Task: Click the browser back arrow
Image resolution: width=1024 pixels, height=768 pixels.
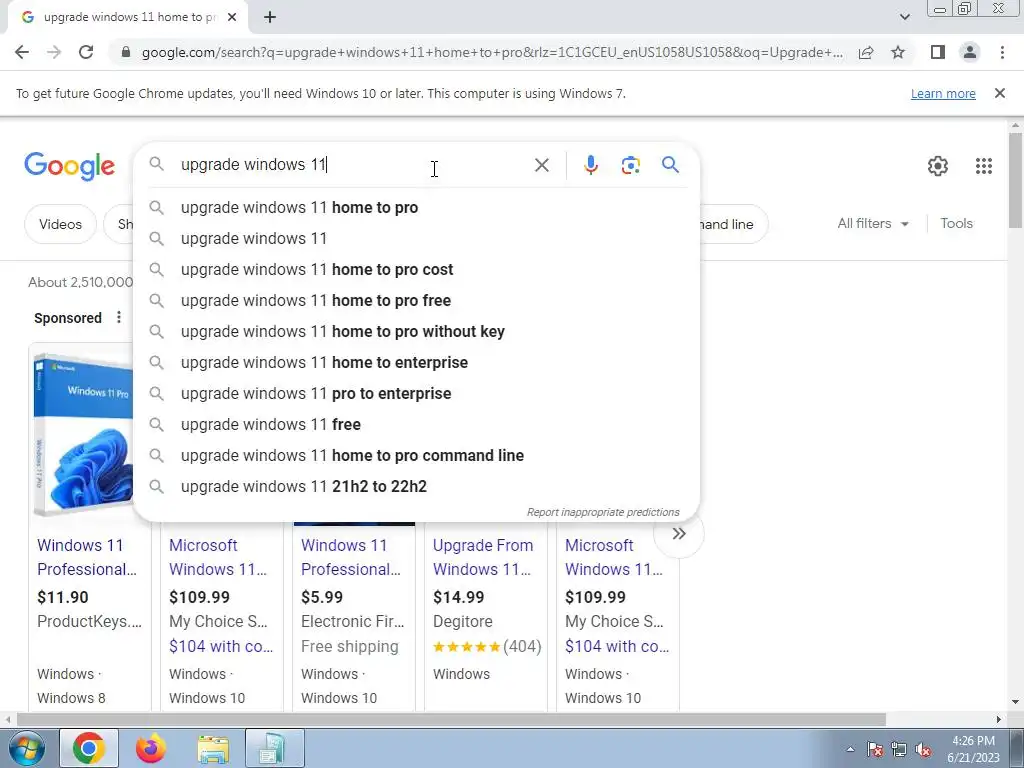Action: (22, 52)
